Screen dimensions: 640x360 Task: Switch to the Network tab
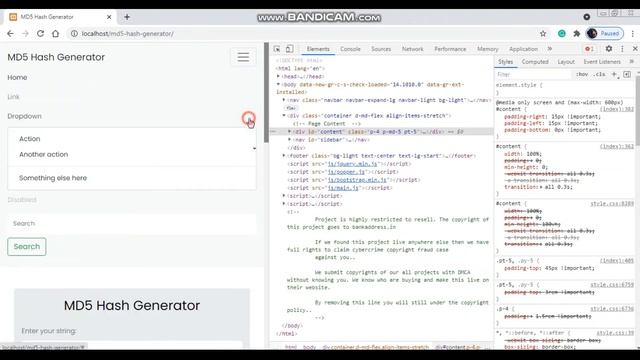[413, 49]
